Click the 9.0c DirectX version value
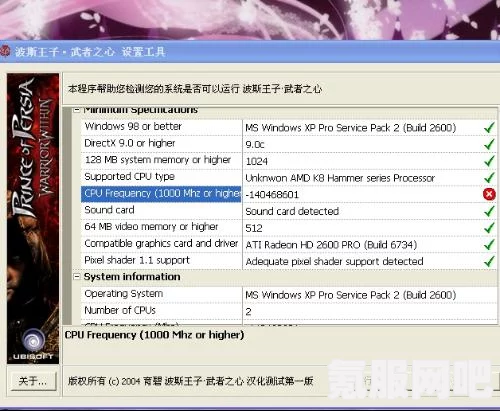 (255, 145)
